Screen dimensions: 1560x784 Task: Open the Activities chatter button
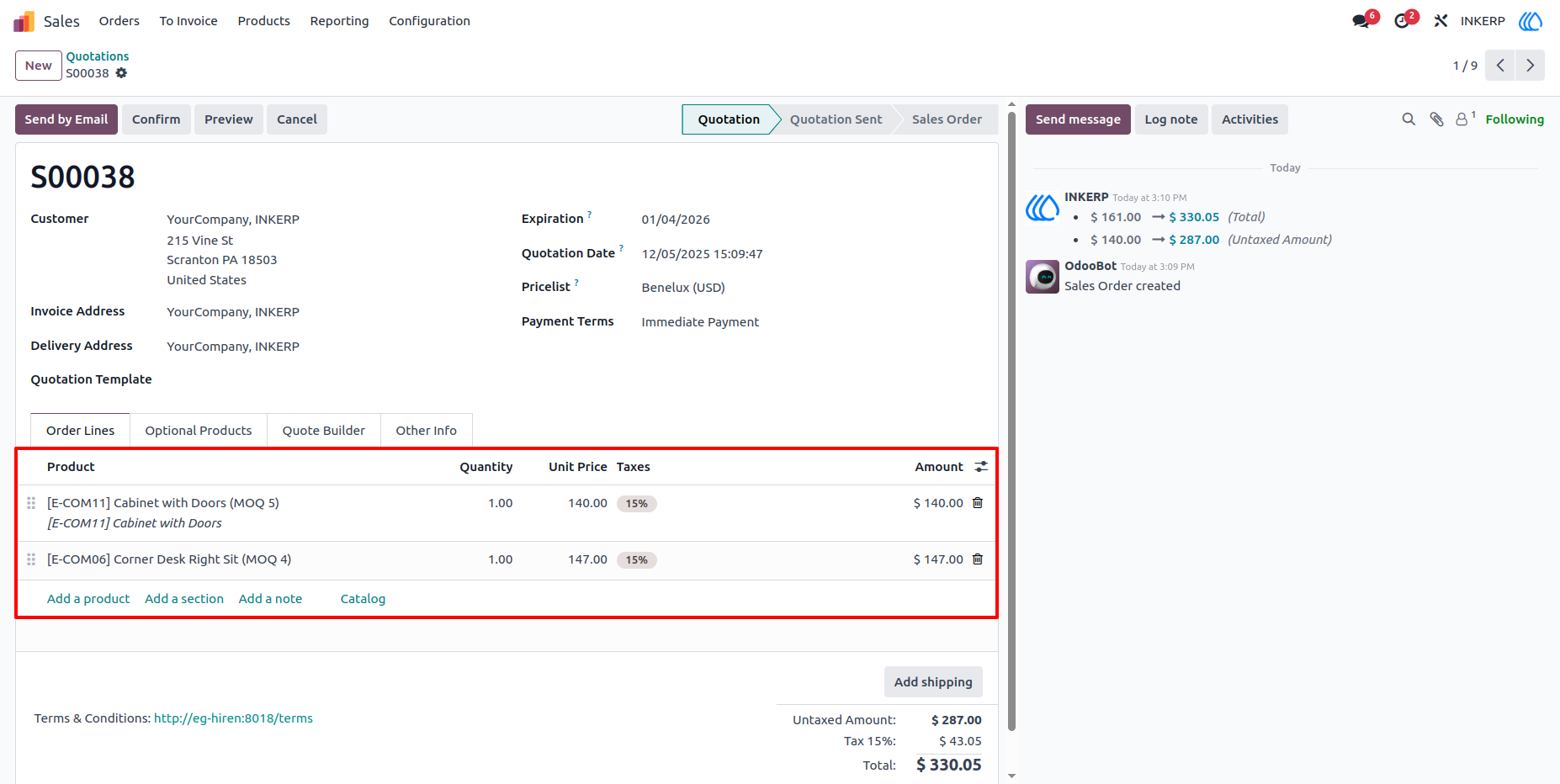[1250, 119]
